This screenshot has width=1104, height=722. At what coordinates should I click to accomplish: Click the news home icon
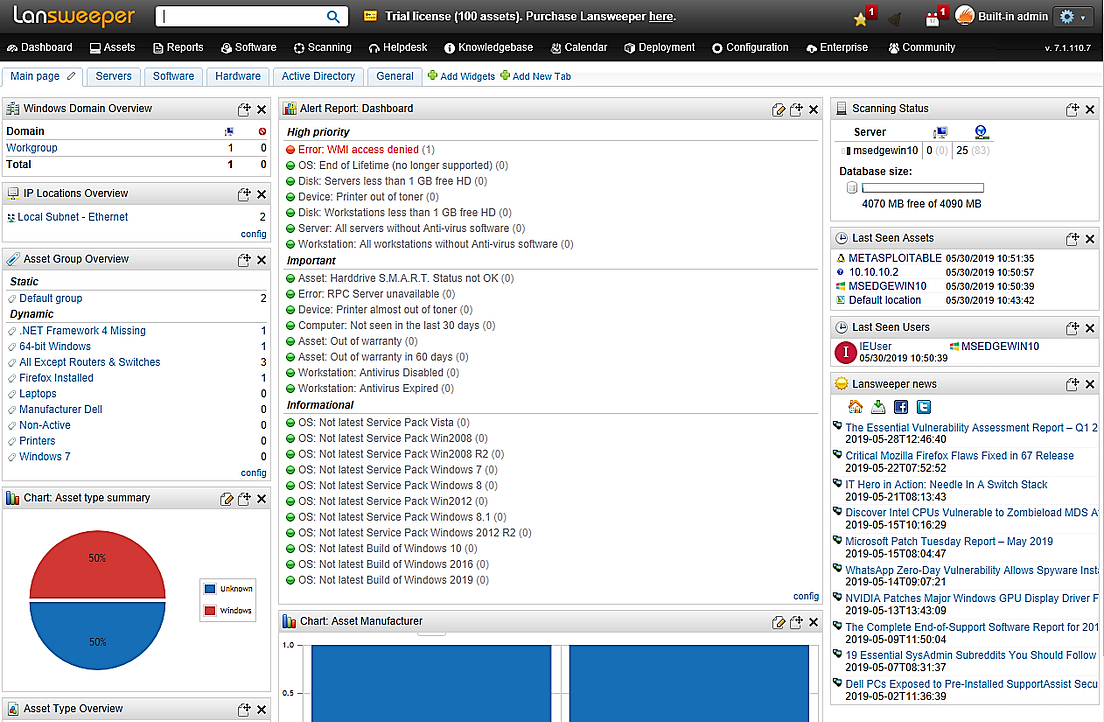855,406
